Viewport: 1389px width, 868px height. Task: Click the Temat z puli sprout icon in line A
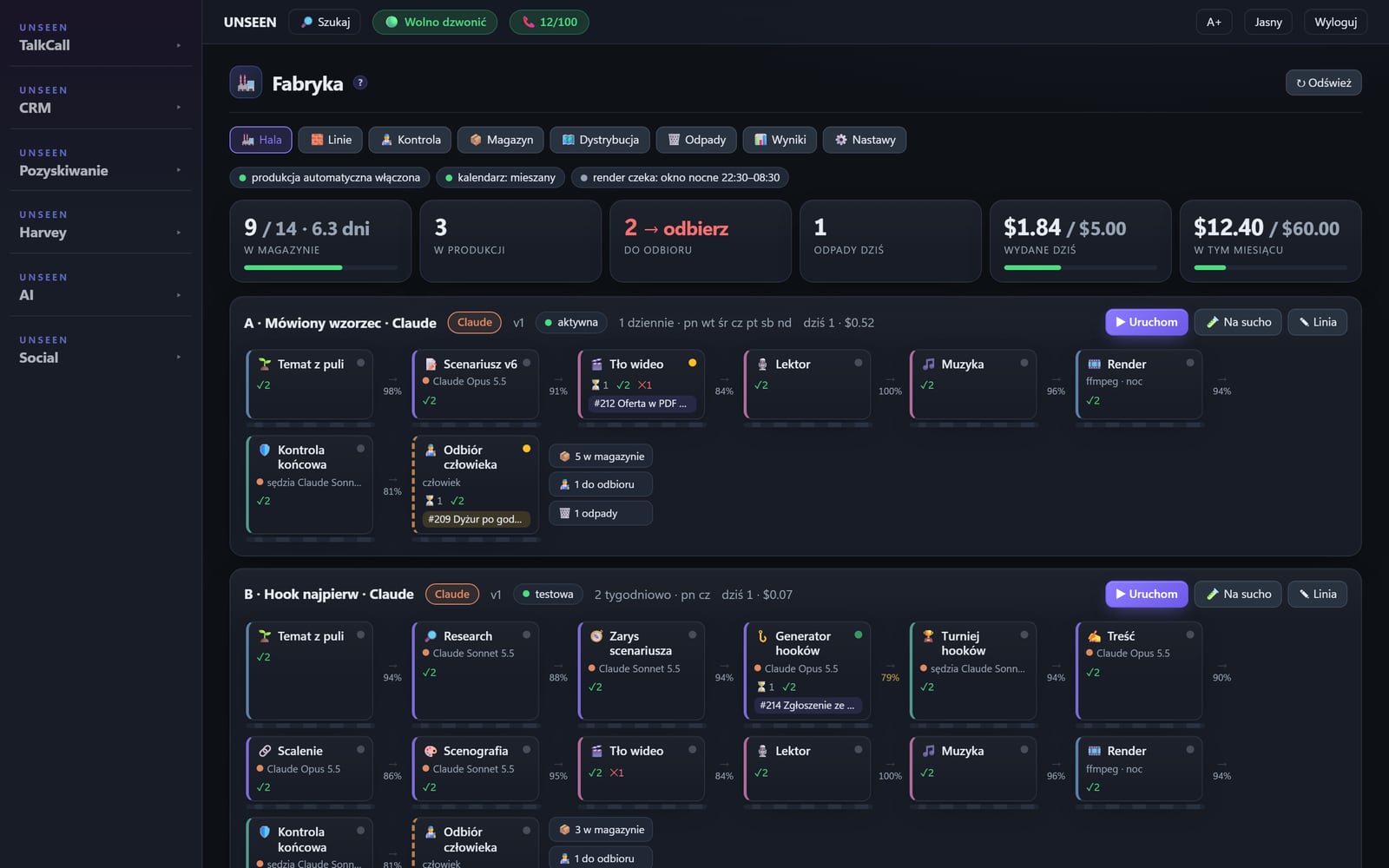265,365
